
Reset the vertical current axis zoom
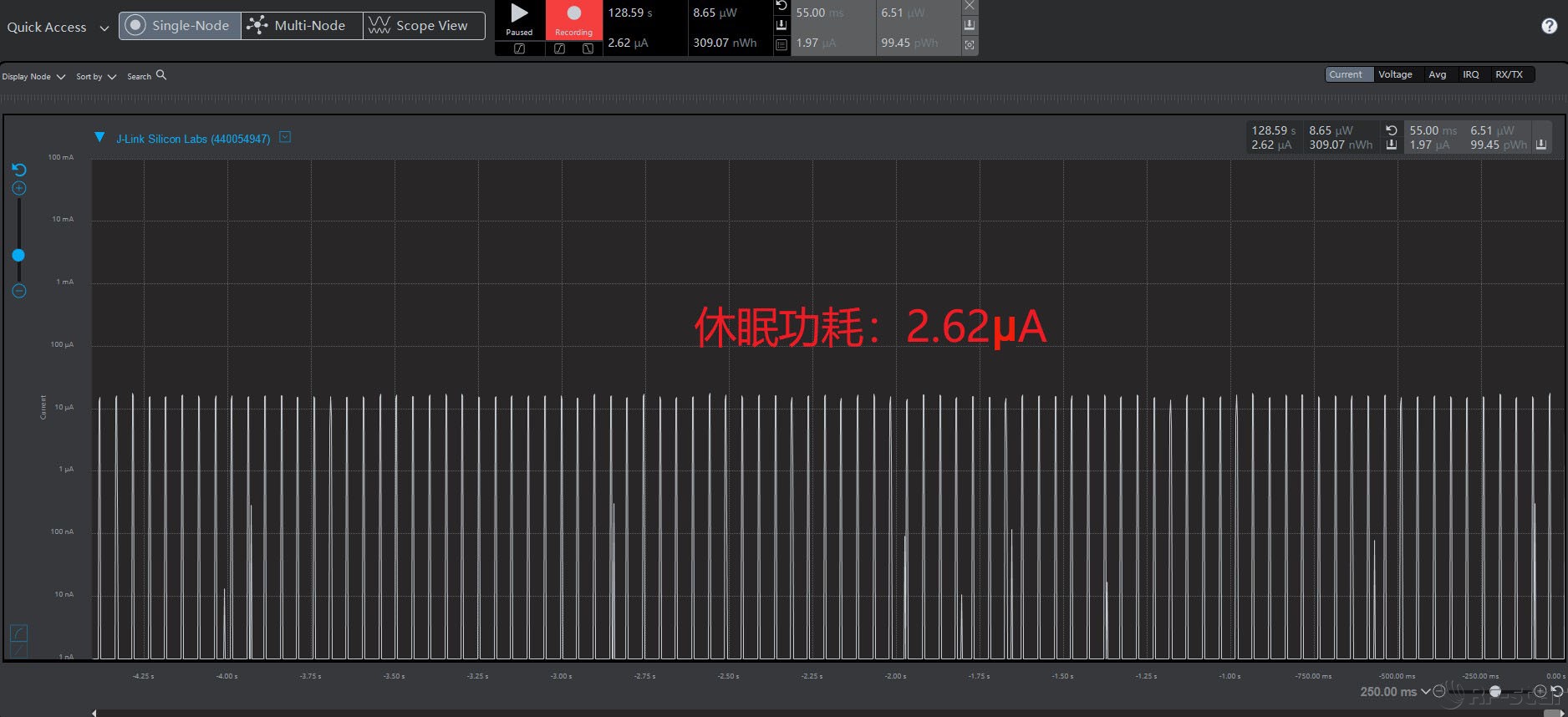click(19, 170)
